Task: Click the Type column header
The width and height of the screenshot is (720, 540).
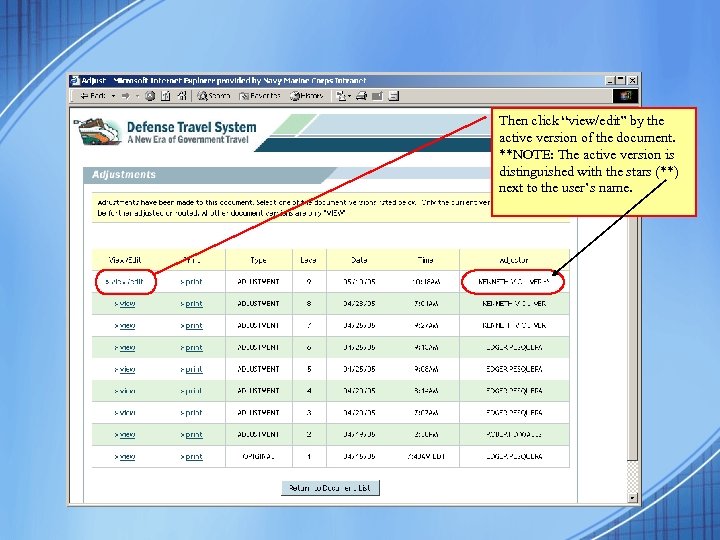Action: pos(259,260)
